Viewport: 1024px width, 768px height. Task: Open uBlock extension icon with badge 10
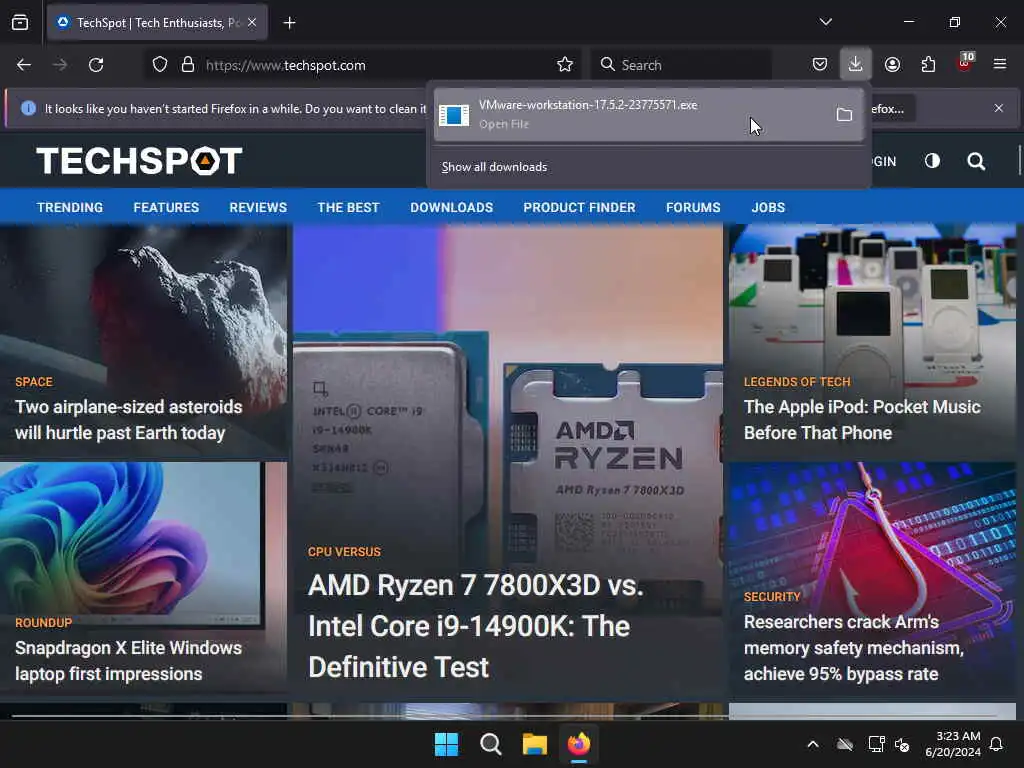965,63
